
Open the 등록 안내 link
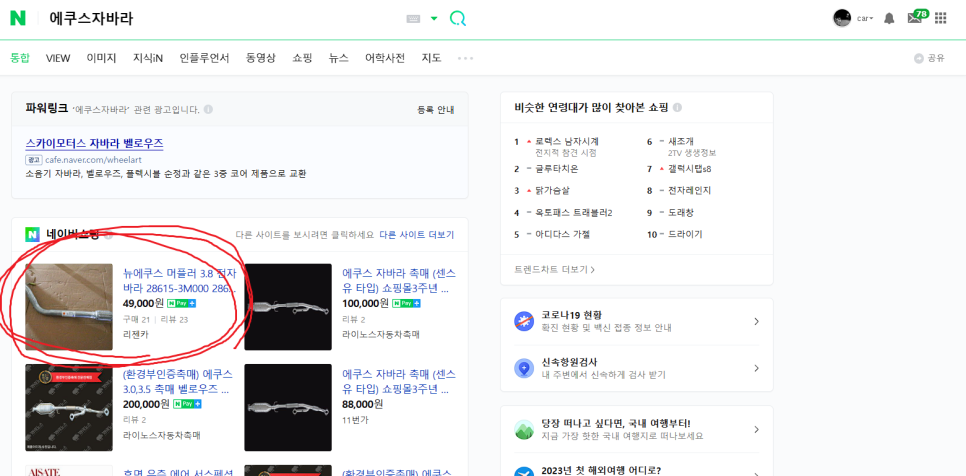[436, 110]
